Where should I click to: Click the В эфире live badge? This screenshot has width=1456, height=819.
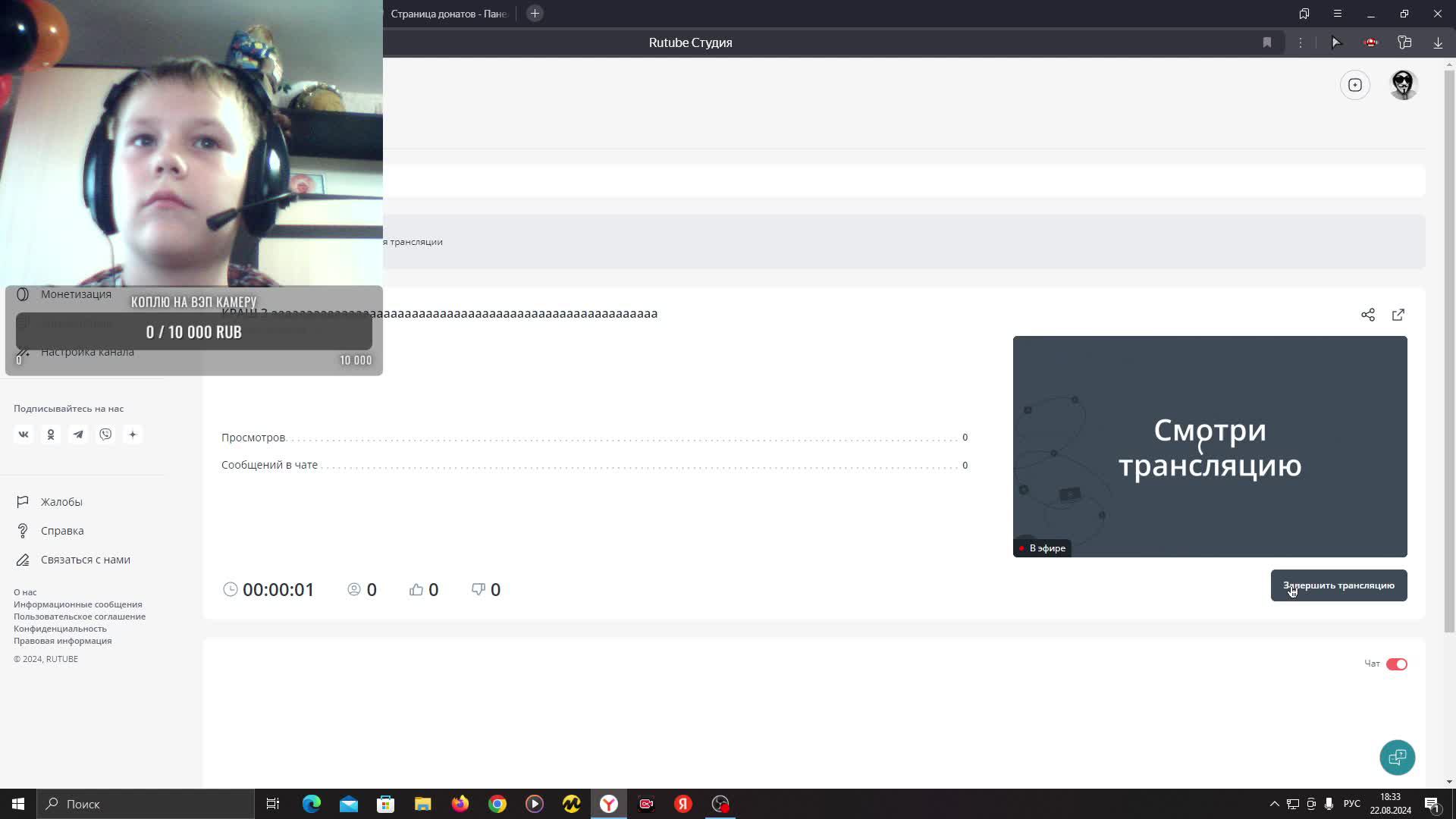(1042, 548)
